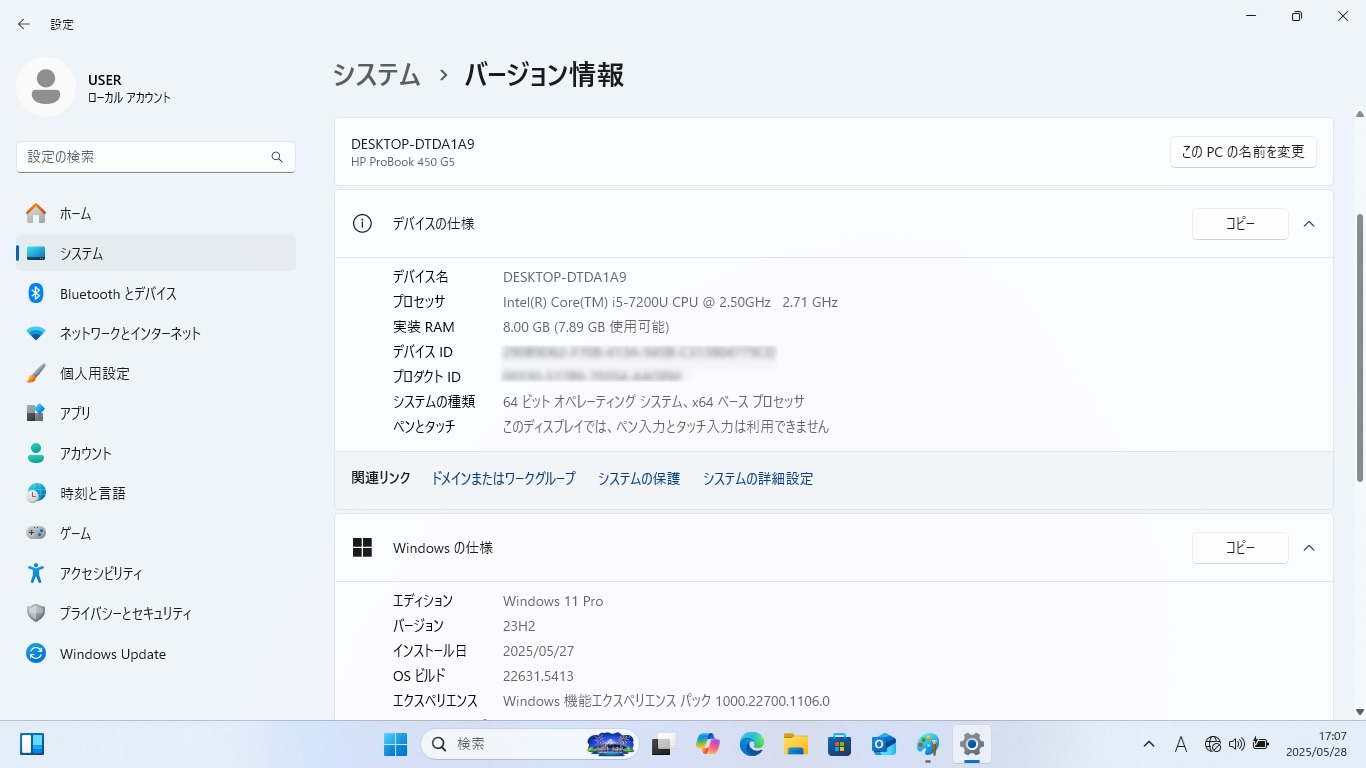Open the clock showing 17:07 2025/05/28
Image resolution: width=1366 pixels, height=768 pixels.
pyautogui.click(x=1315, y=743)
